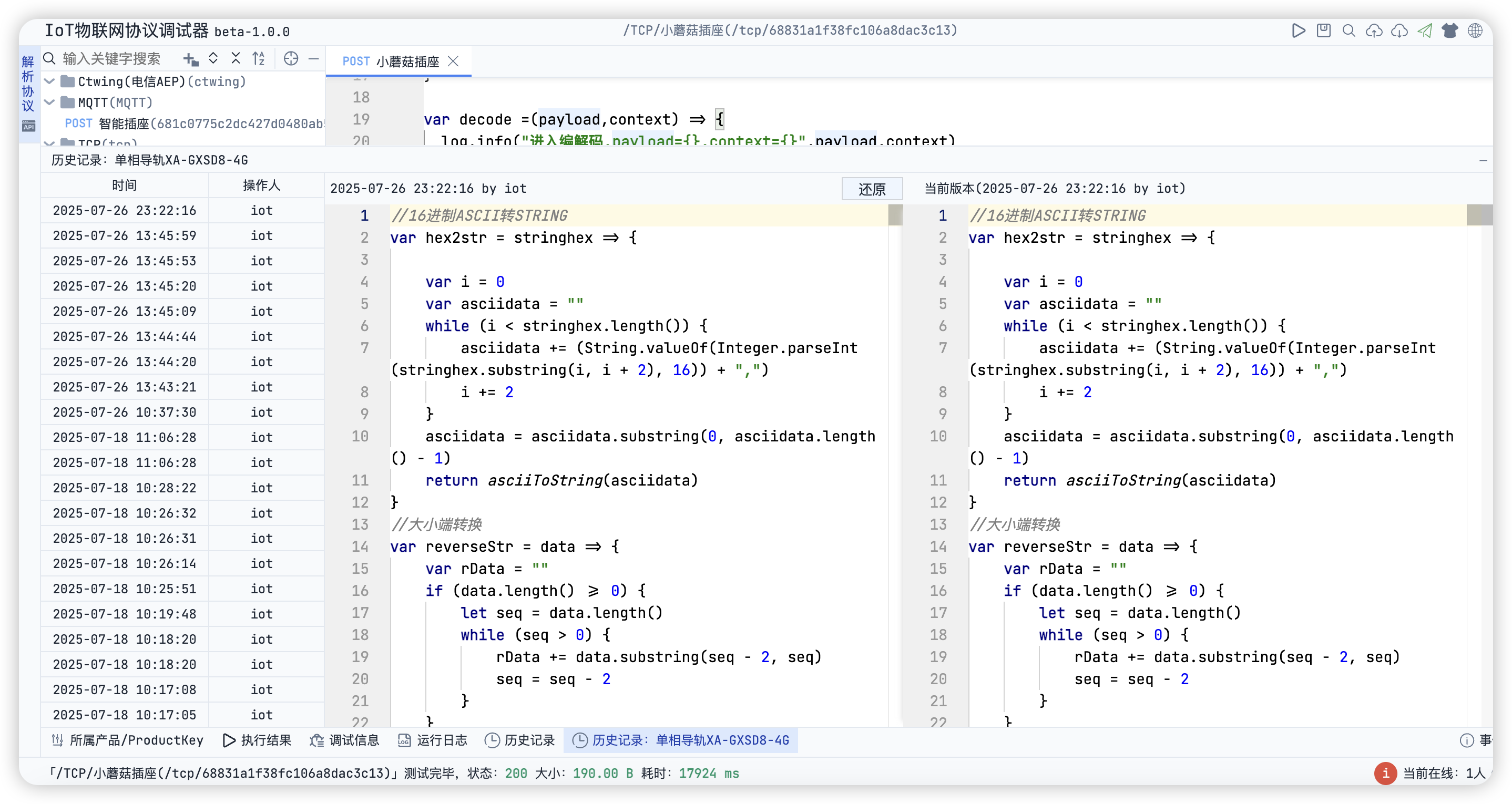Collapse the Ctwing(电信AEP) folder
Image resolution: width=1512 pixels, height=804 pixels.
tap(50, 81)
